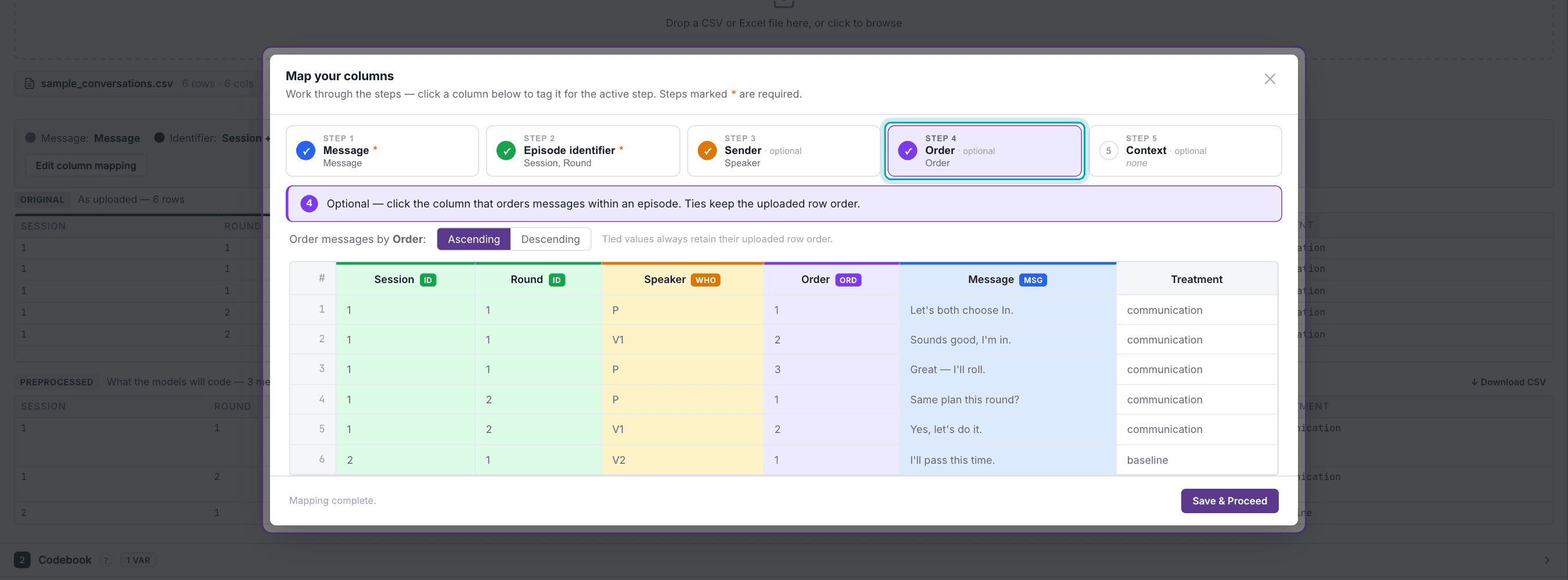Image resolution: width=1568 pixels, height=580 pixels.
Task: Select the "Great — I'll roll." cell
Action: [1008, 369]
